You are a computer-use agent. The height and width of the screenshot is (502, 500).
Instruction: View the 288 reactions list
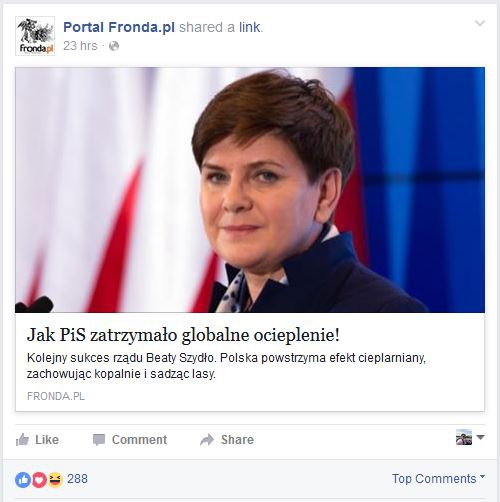[x=77, y=479]
